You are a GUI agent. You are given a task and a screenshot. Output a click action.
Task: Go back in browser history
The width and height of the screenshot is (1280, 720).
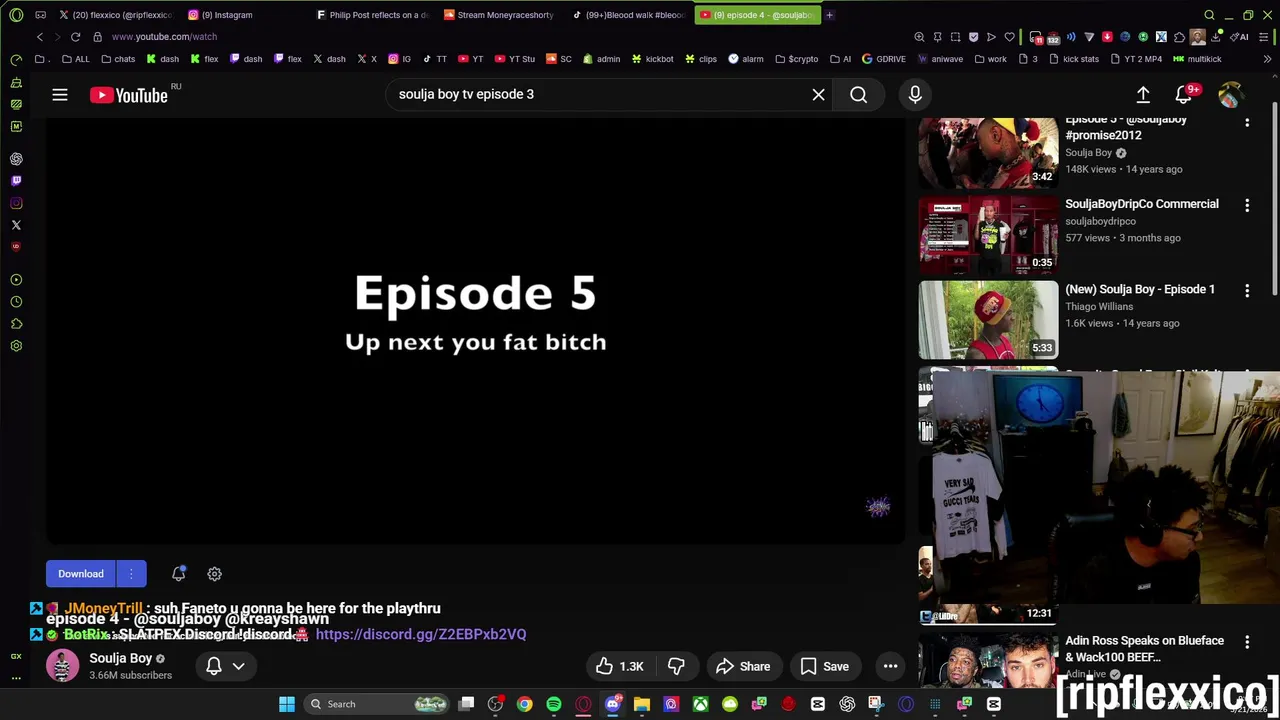coord(39,37)
